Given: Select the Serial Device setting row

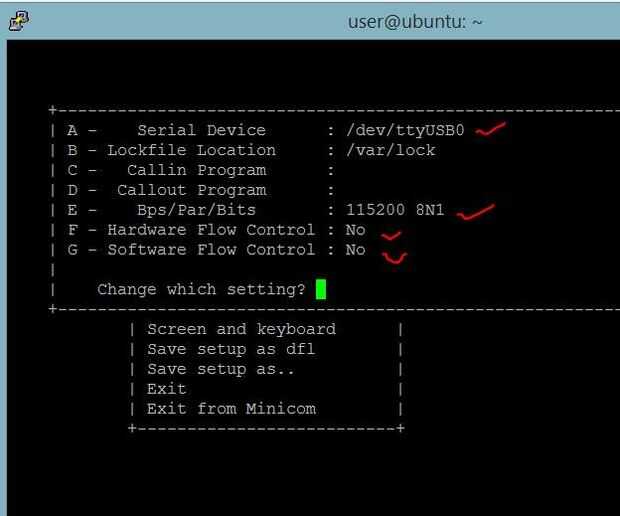Looking at the screenshot, I should coord(201,130).
